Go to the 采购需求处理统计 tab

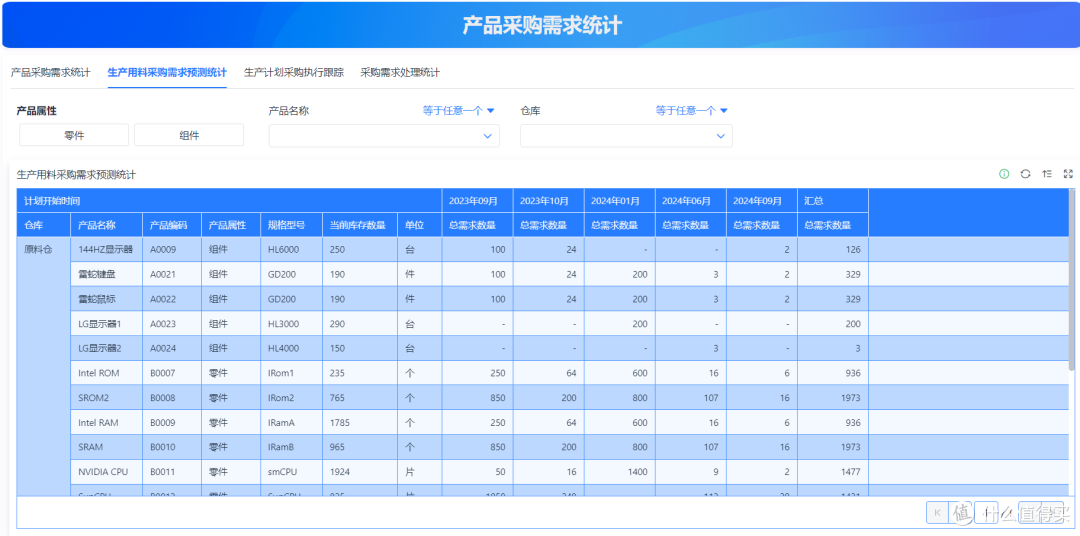coord(400,72)
